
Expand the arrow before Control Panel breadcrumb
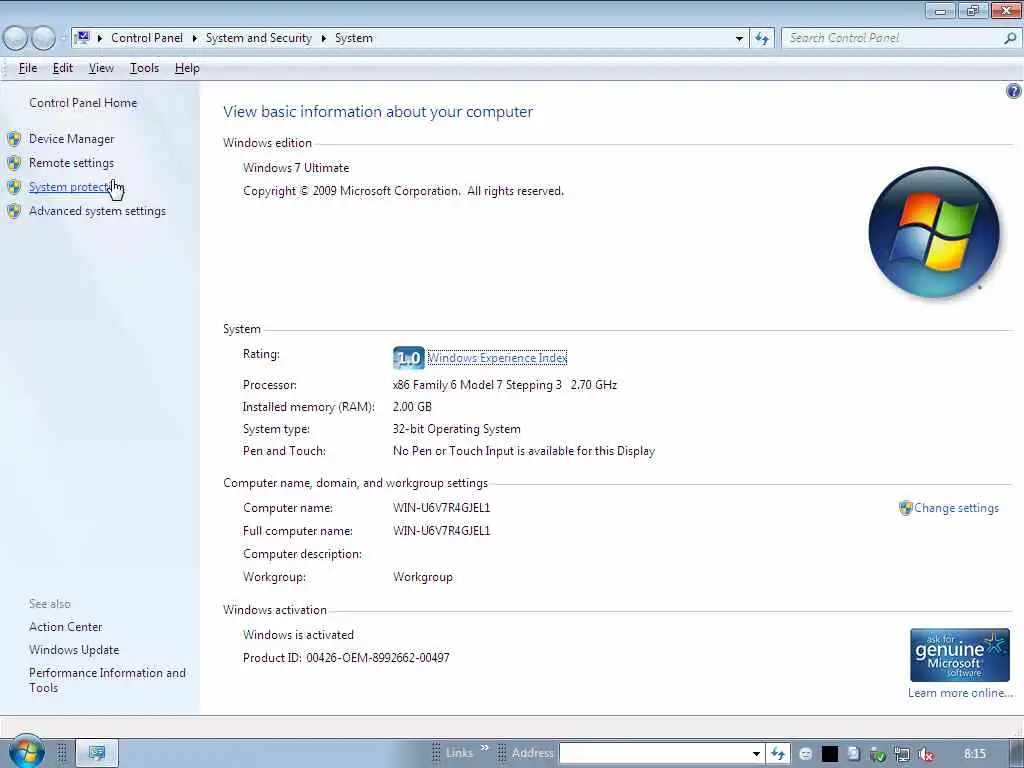point(100,39)
